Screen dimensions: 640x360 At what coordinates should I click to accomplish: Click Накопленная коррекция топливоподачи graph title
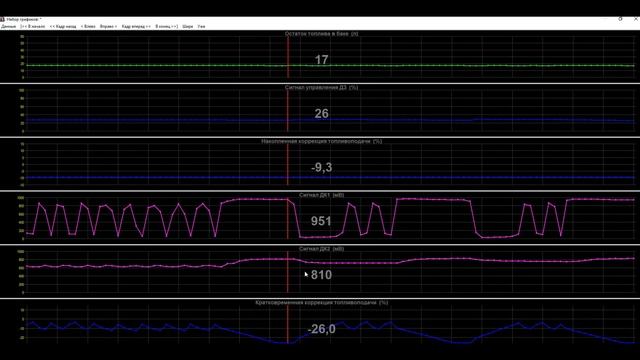[x=322, y=141]
